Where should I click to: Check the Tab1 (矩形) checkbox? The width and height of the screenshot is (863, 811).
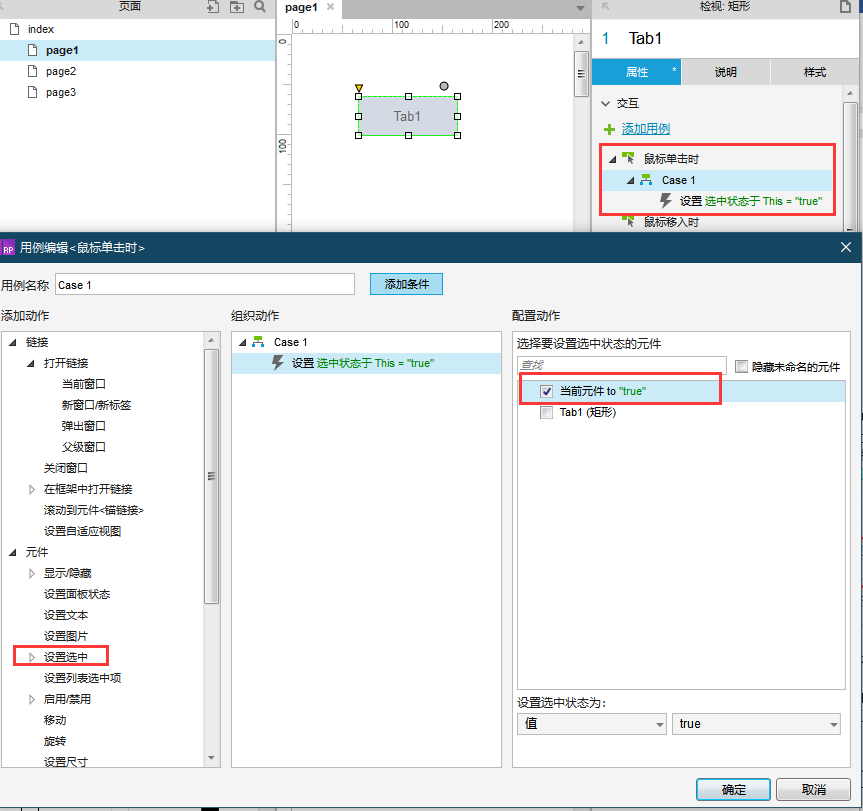point(546,412)
